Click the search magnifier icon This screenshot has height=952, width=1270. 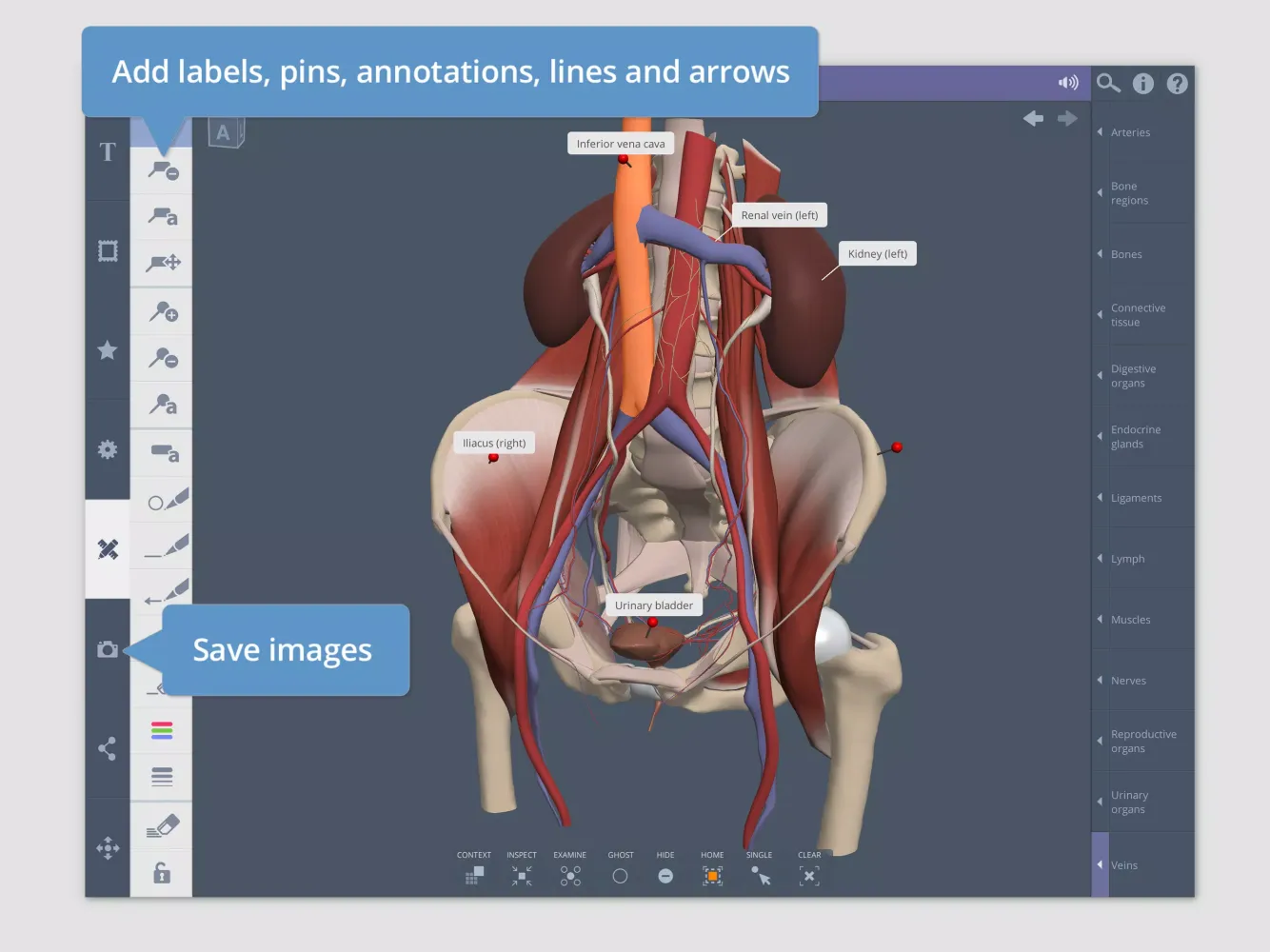click(x=1107, y=84)
